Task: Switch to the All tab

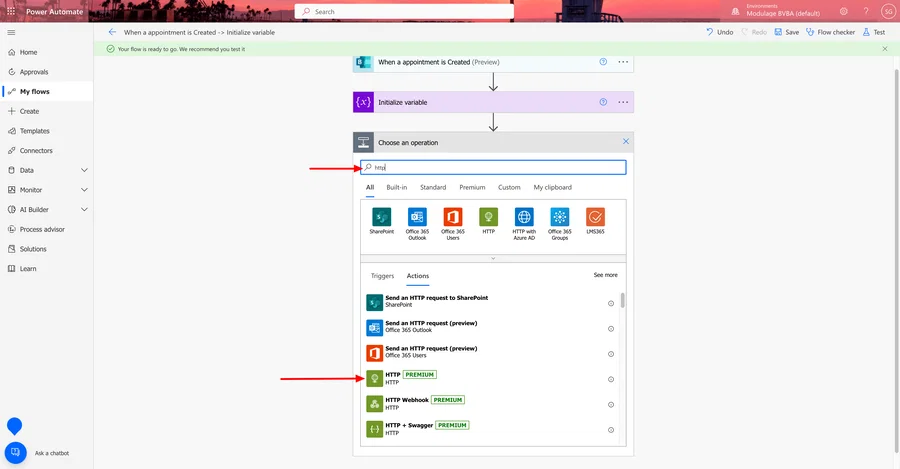Action: pos(370,187)
